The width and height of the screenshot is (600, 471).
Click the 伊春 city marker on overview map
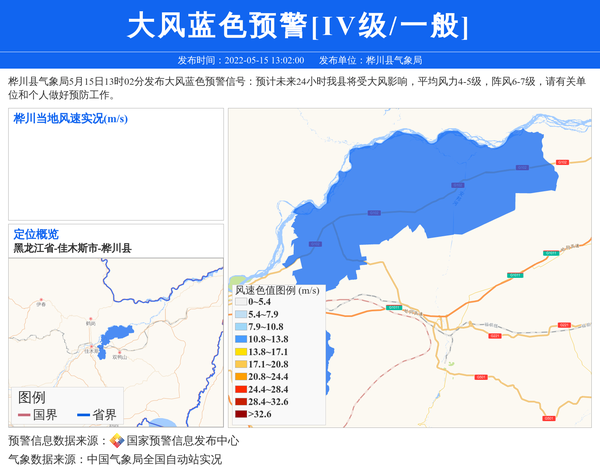coord(41,299)
